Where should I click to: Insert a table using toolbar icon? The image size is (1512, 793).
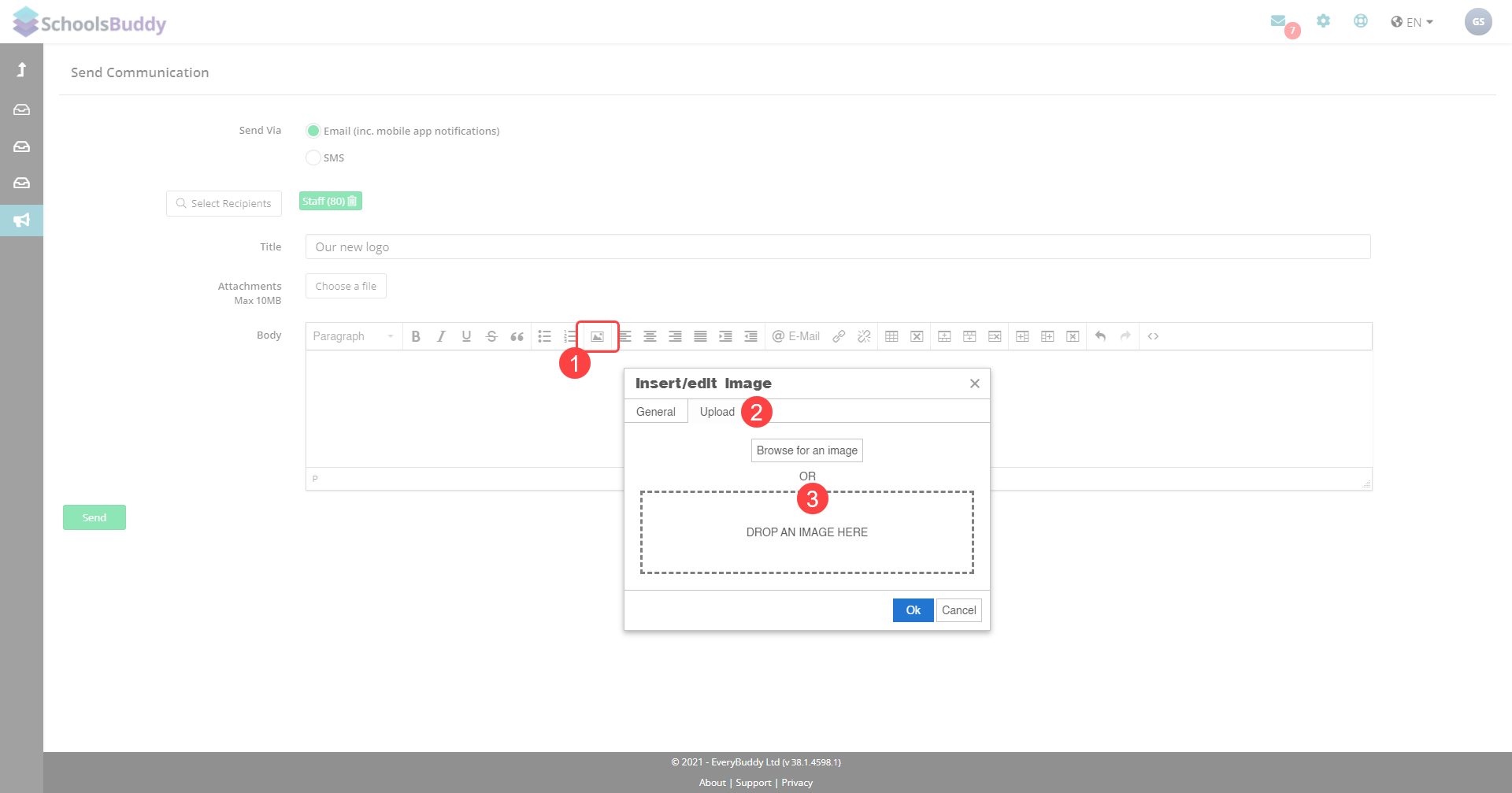[891, 336]
